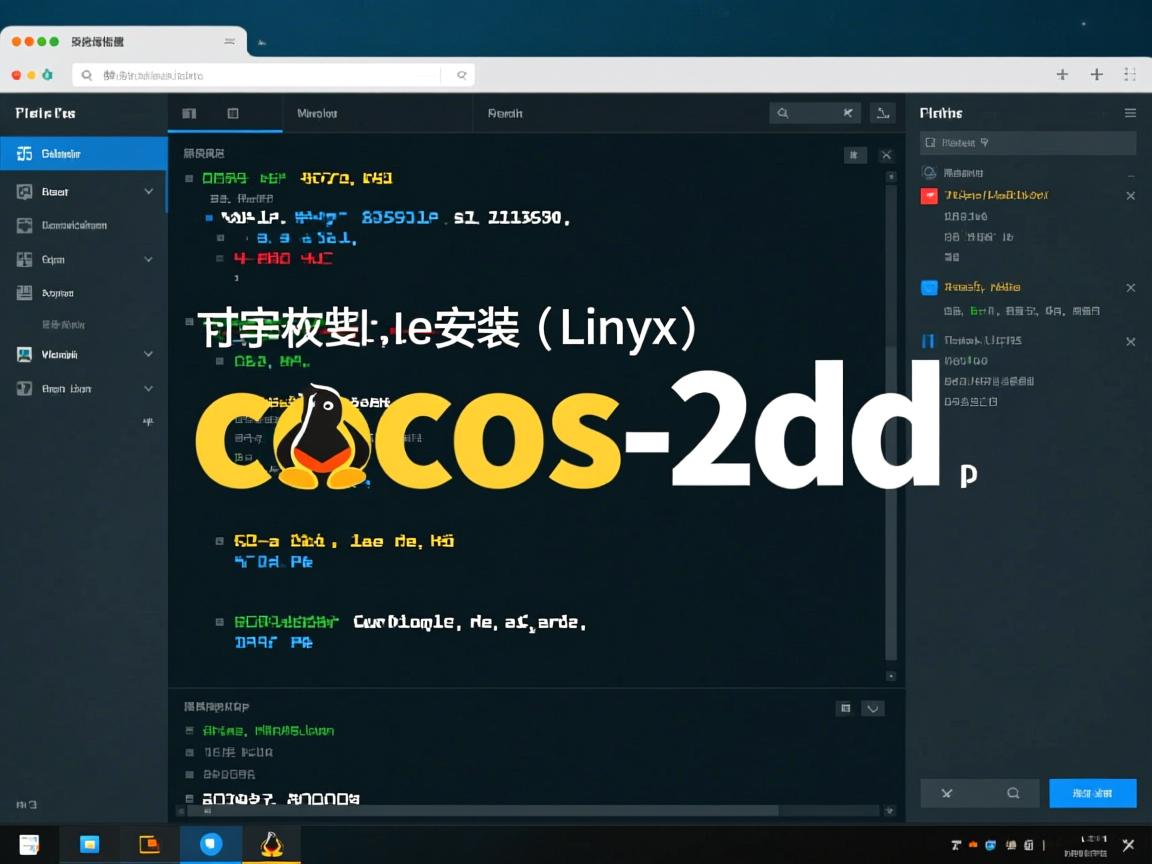Image resolution: width=1152 pixels, height=864 pixels.
Task: Switch to the second tab in the top tab bar
Action: (x=318, y=113)
